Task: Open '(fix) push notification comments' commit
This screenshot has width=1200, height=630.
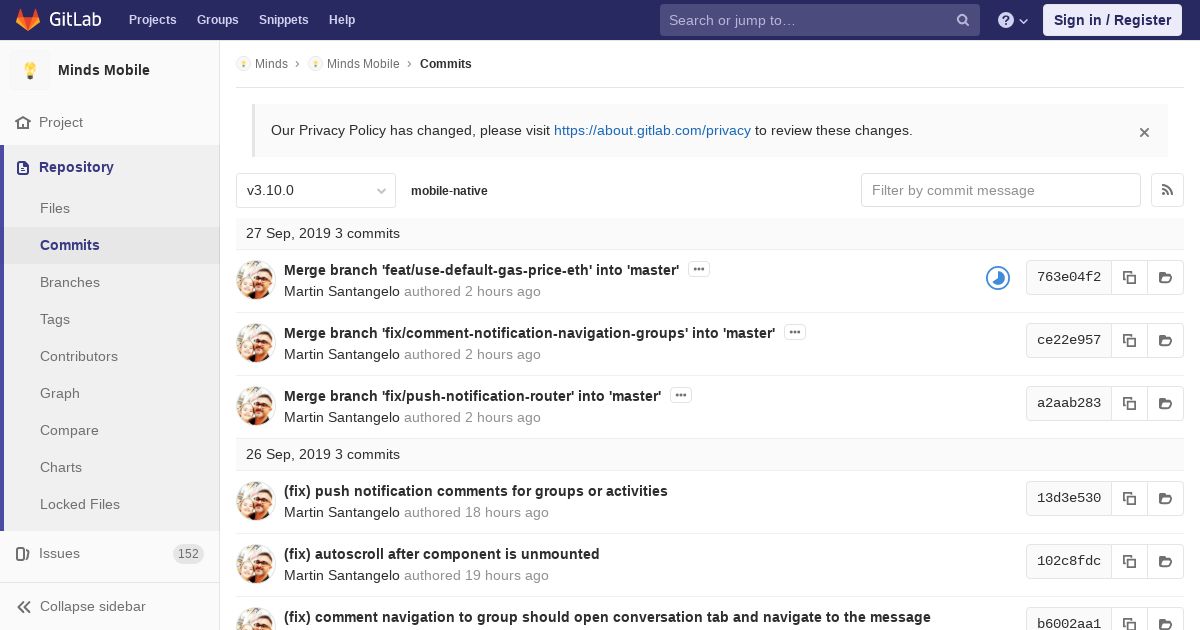Action: click(476, 491)
